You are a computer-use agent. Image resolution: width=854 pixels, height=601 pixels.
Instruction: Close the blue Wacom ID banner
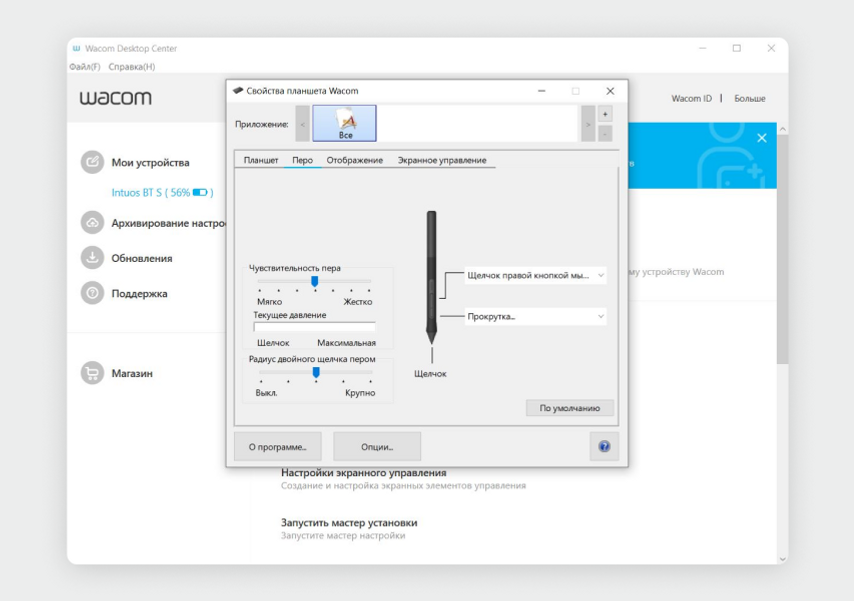pos(761,138)
